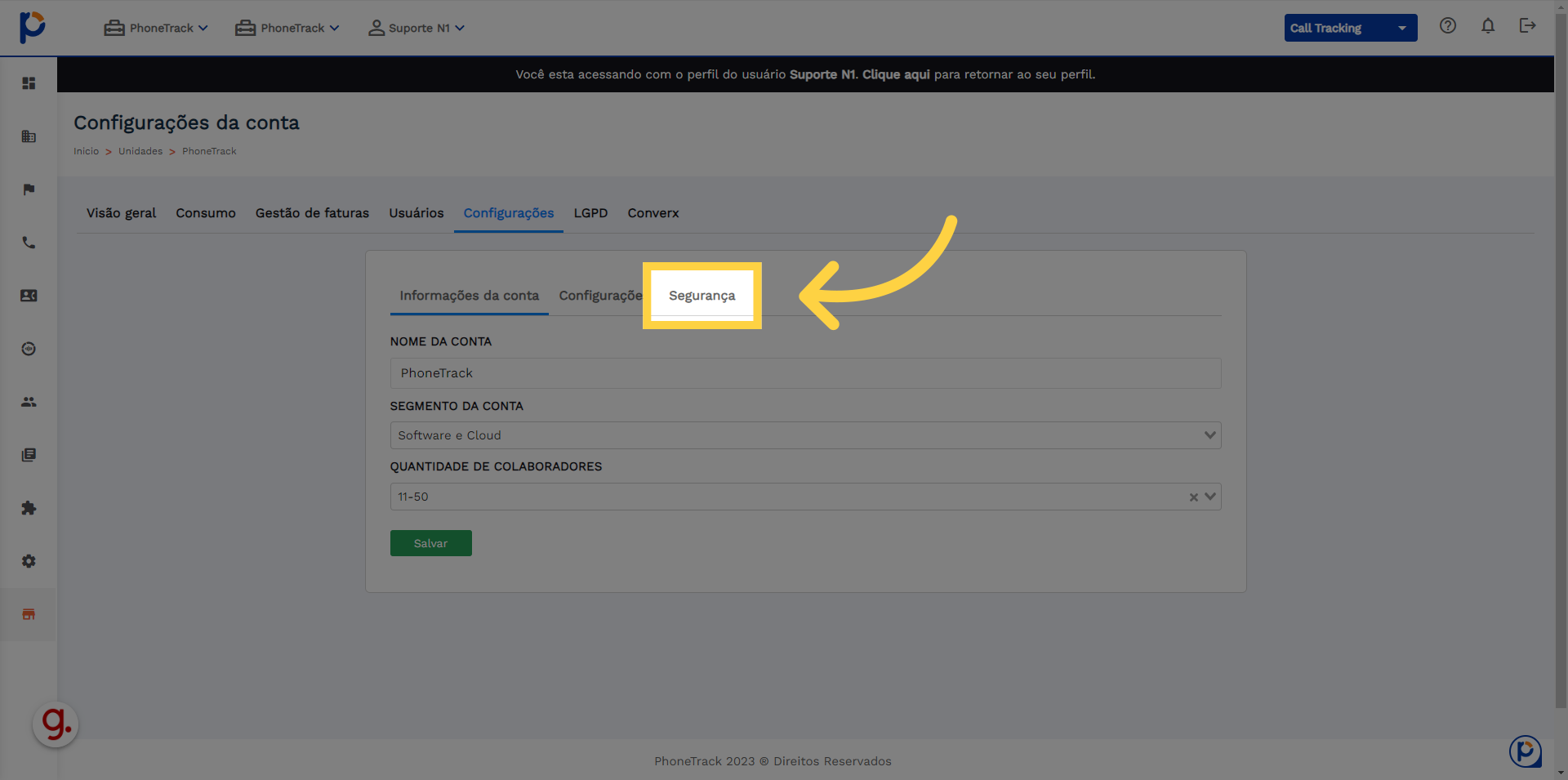Open the Suporte N1 user menu
Viewport: 1568px width, 780px height.
416,28
